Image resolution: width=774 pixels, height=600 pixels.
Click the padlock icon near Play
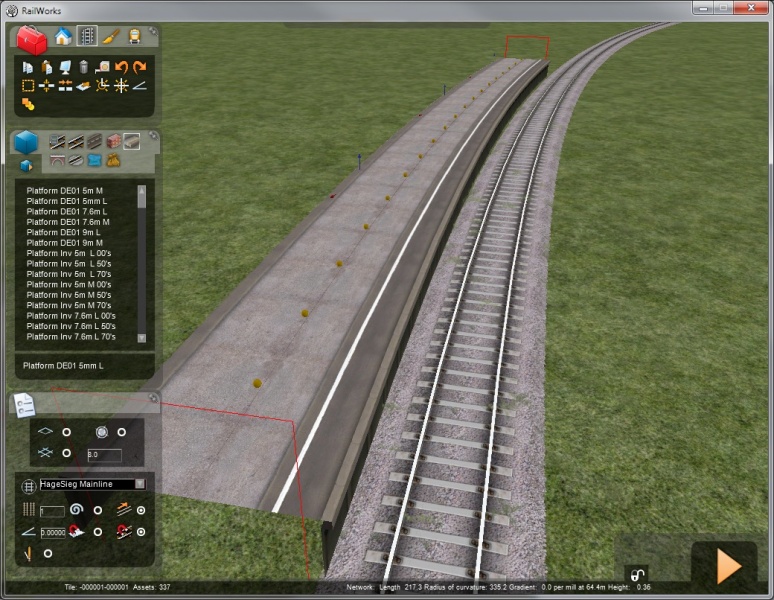[x=637, y=574]
